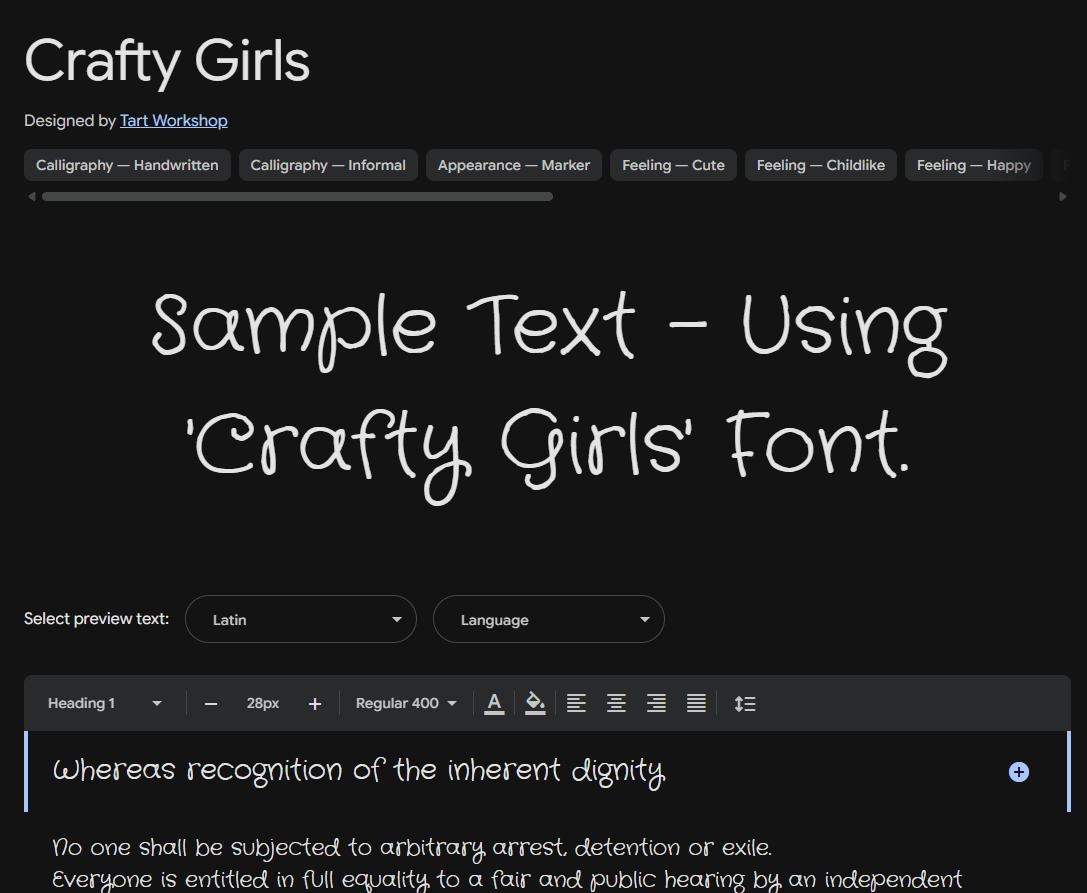The width and height of the screenshot is (1087, 893).
Task: Align text center
Action: click(x=616, y=703)
